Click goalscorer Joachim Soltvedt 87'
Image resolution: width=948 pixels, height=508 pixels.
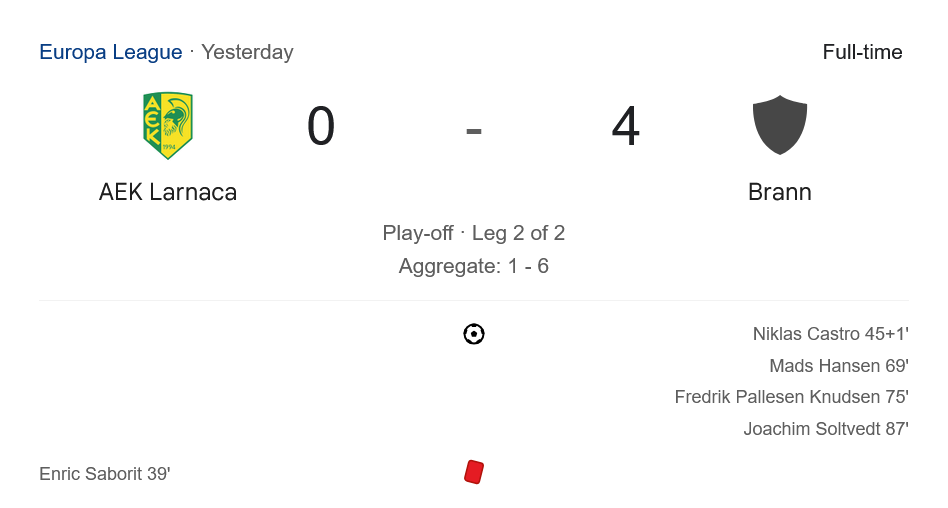pyautogui.click(x=825, y=429)
